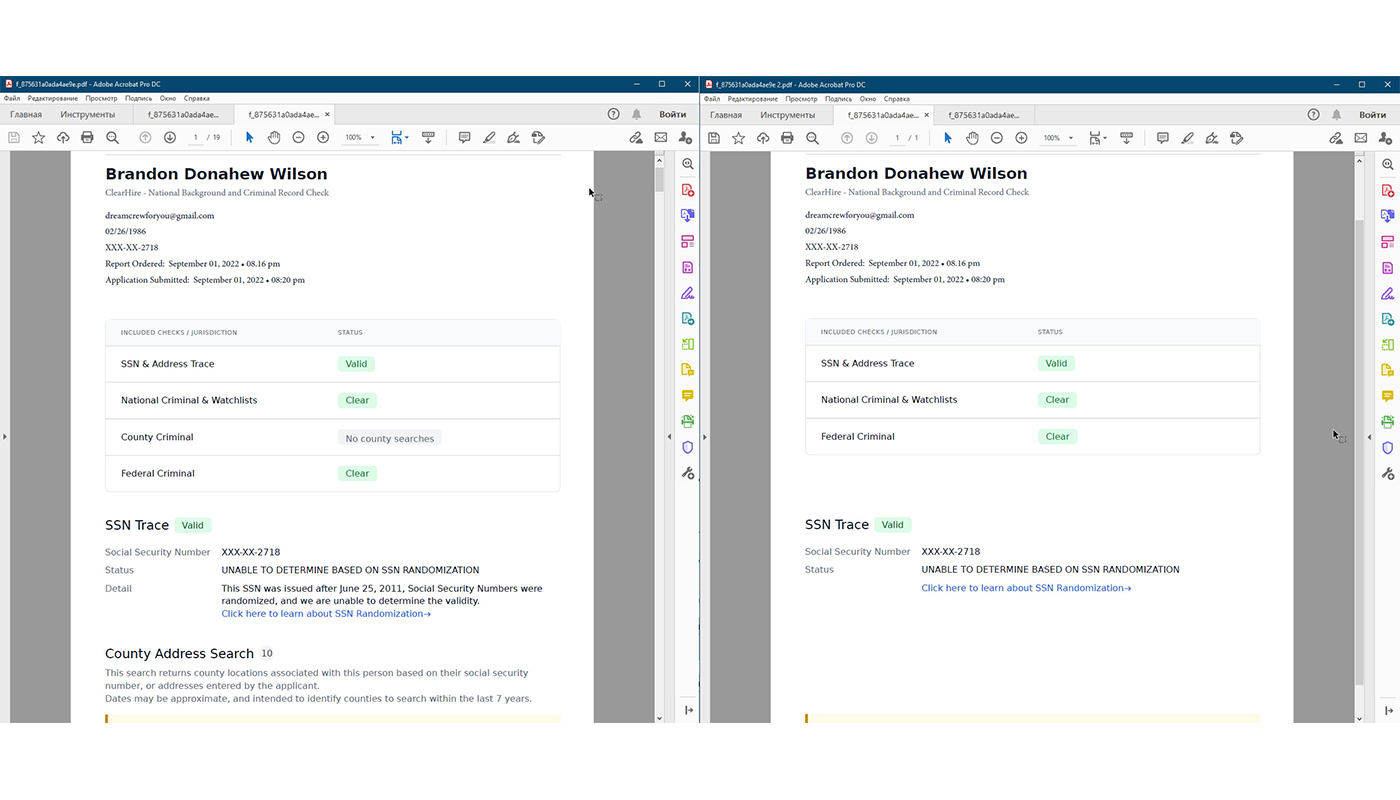Select the highlighter pen tool in the left window
The image size is (1400, 800).
tap(489, 138)
